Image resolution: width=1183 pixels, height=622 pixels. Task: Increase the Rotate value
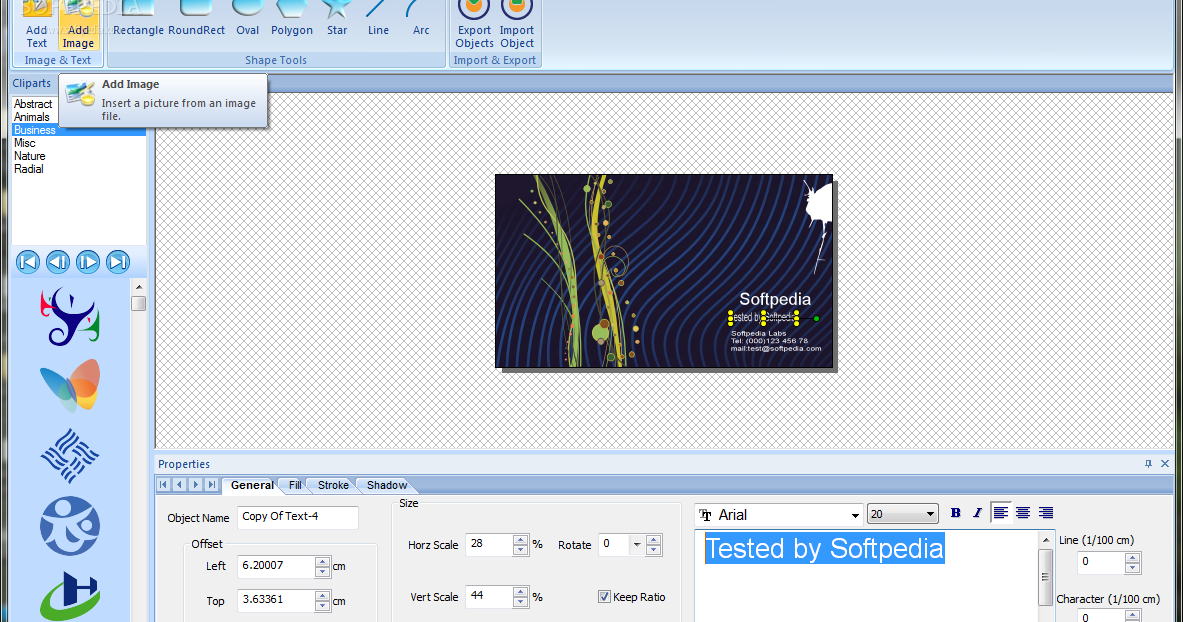654,540
